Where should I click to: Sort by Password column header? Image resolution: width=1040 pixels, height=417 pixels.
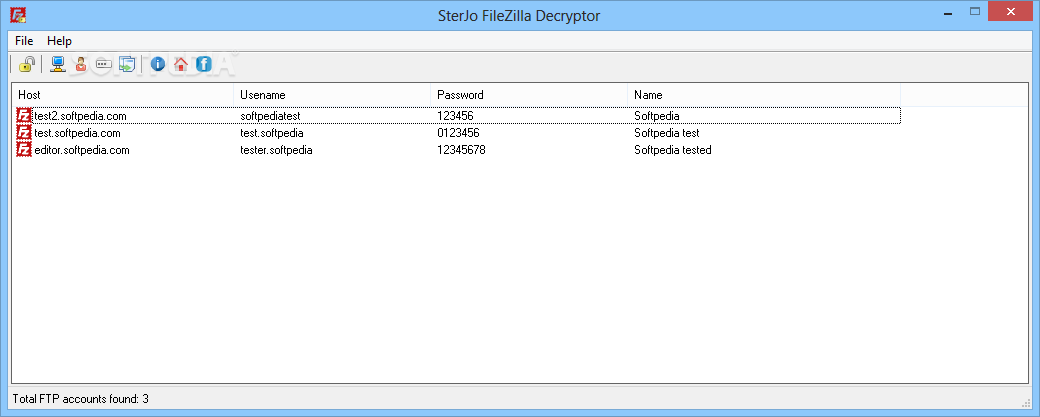point(529,95)
